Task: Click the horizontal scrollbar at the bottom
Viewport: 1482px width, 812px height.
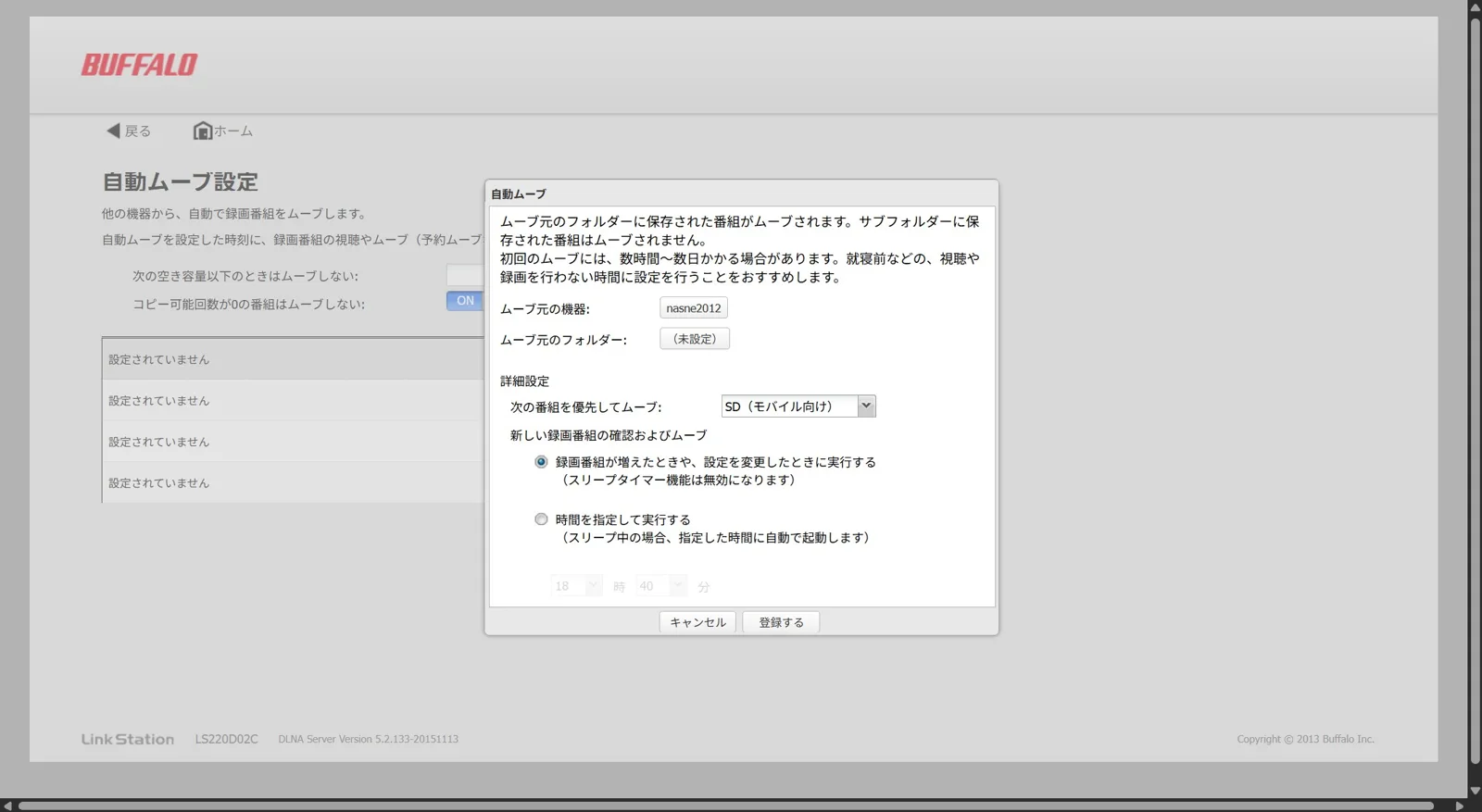Action: click(726, 806)
